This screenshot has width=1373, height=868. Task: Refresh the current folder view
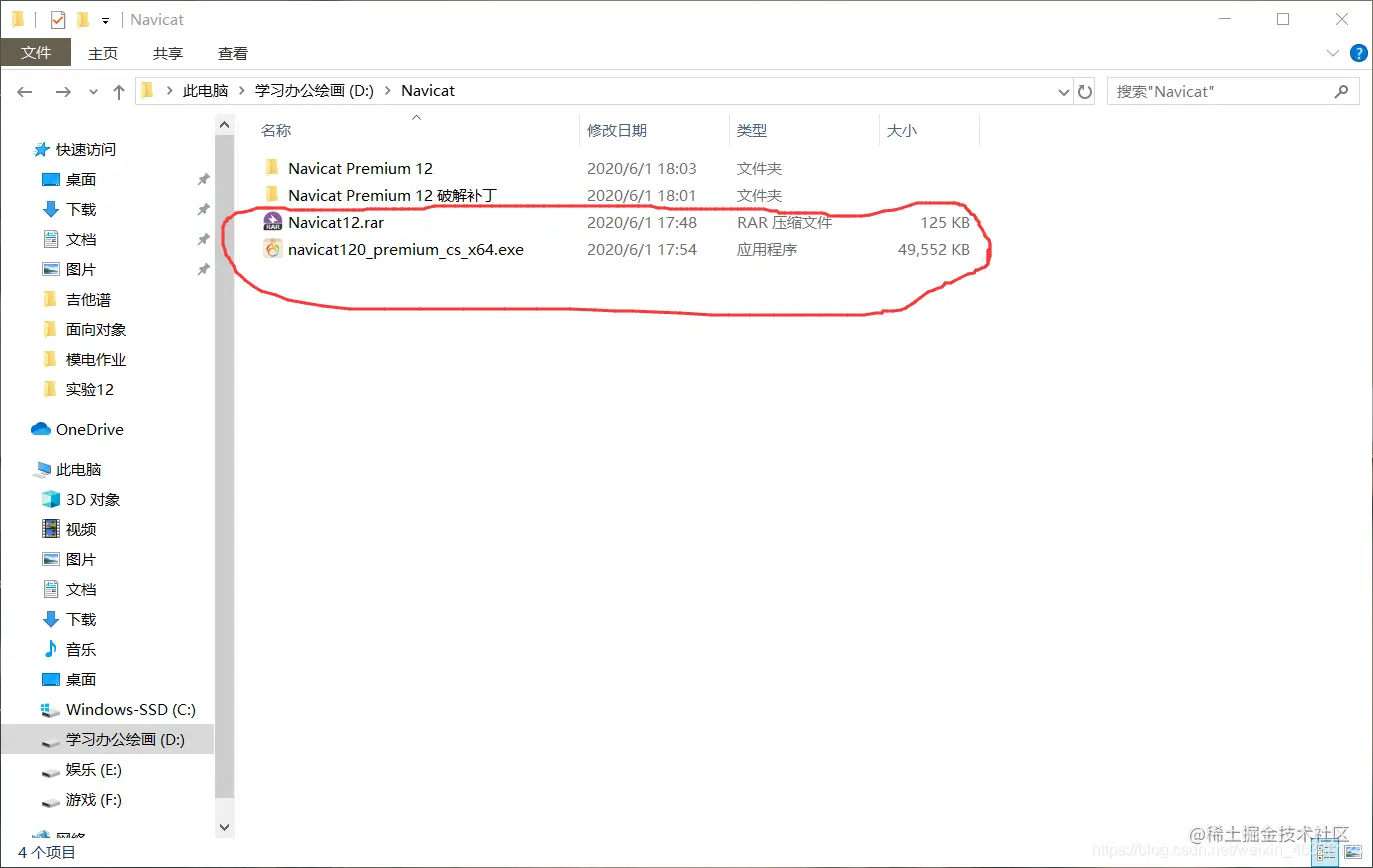pyautogui.click(x=1085, y=91)
